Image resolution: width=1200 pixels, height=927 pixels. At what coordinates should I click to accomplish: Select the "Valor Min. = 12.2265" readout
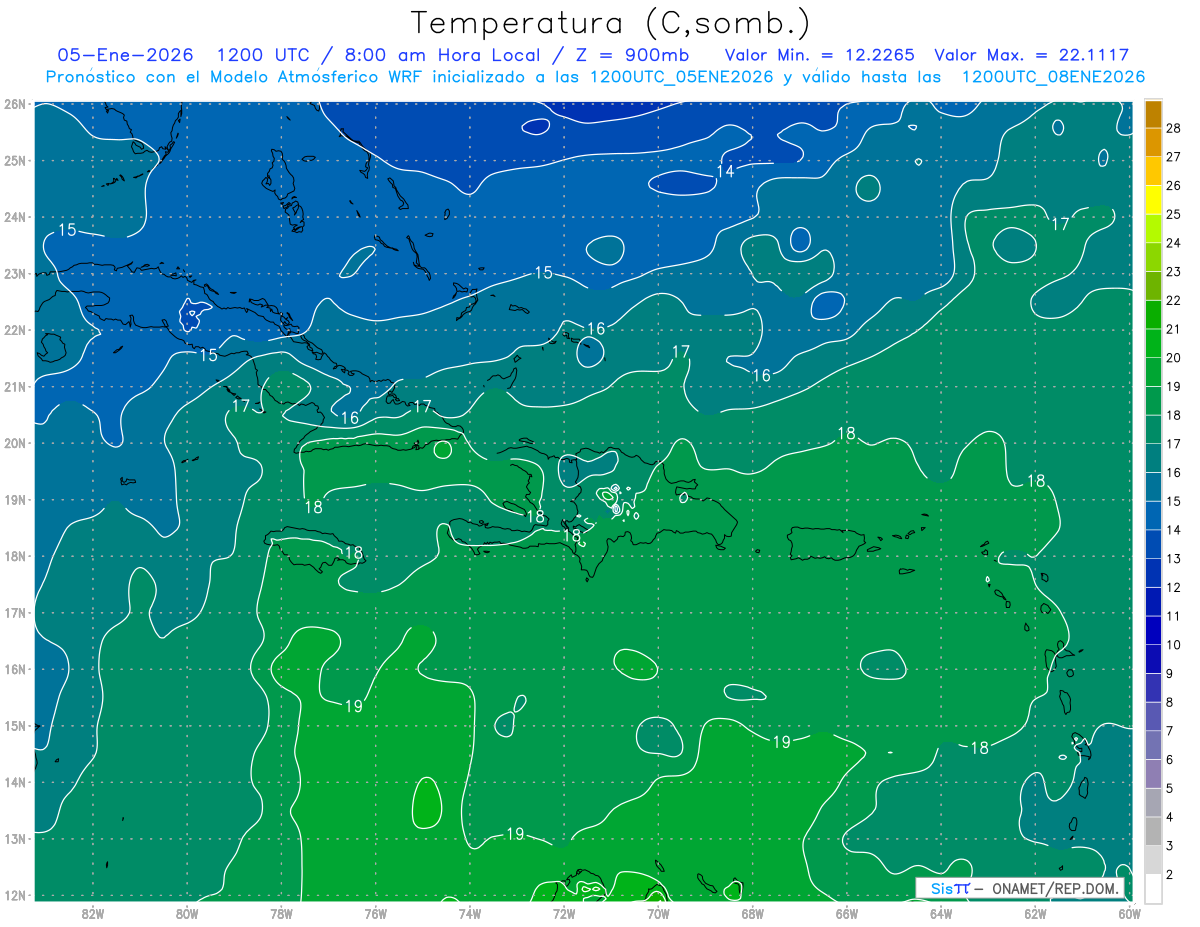click(821, 55)
